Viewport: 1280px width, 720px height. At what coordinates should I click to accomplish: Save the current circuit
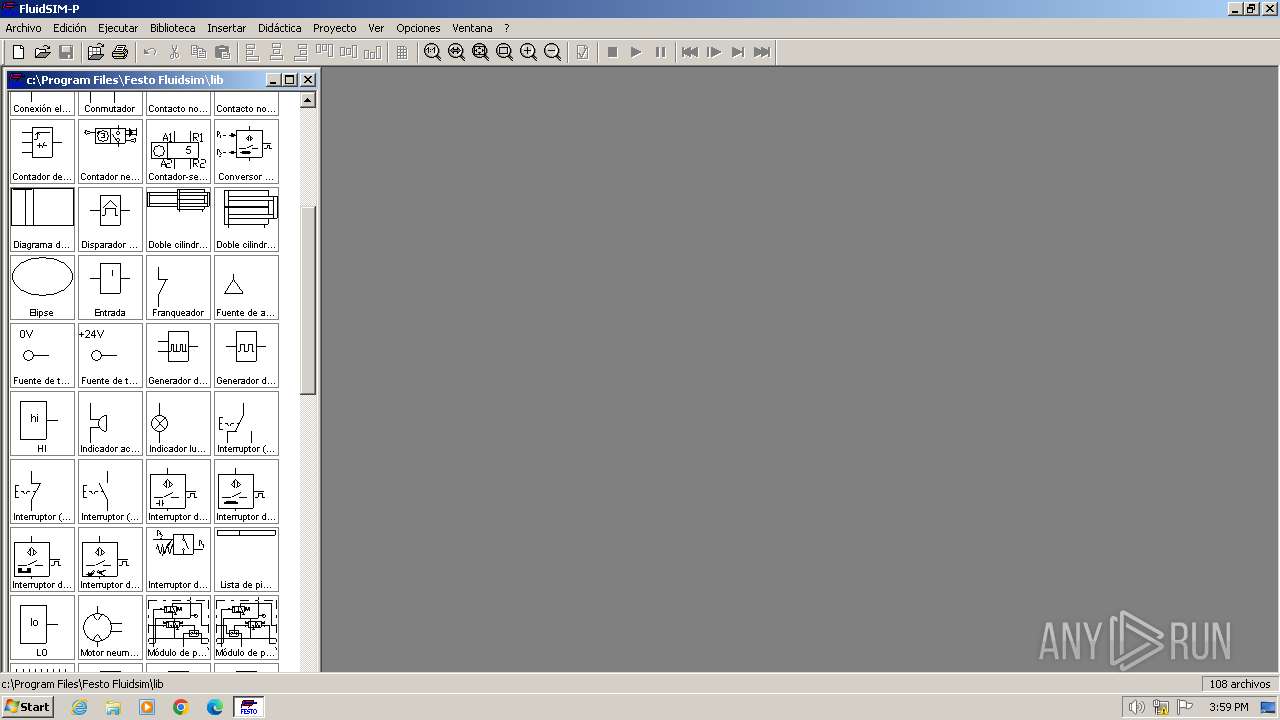click(66, 52)
